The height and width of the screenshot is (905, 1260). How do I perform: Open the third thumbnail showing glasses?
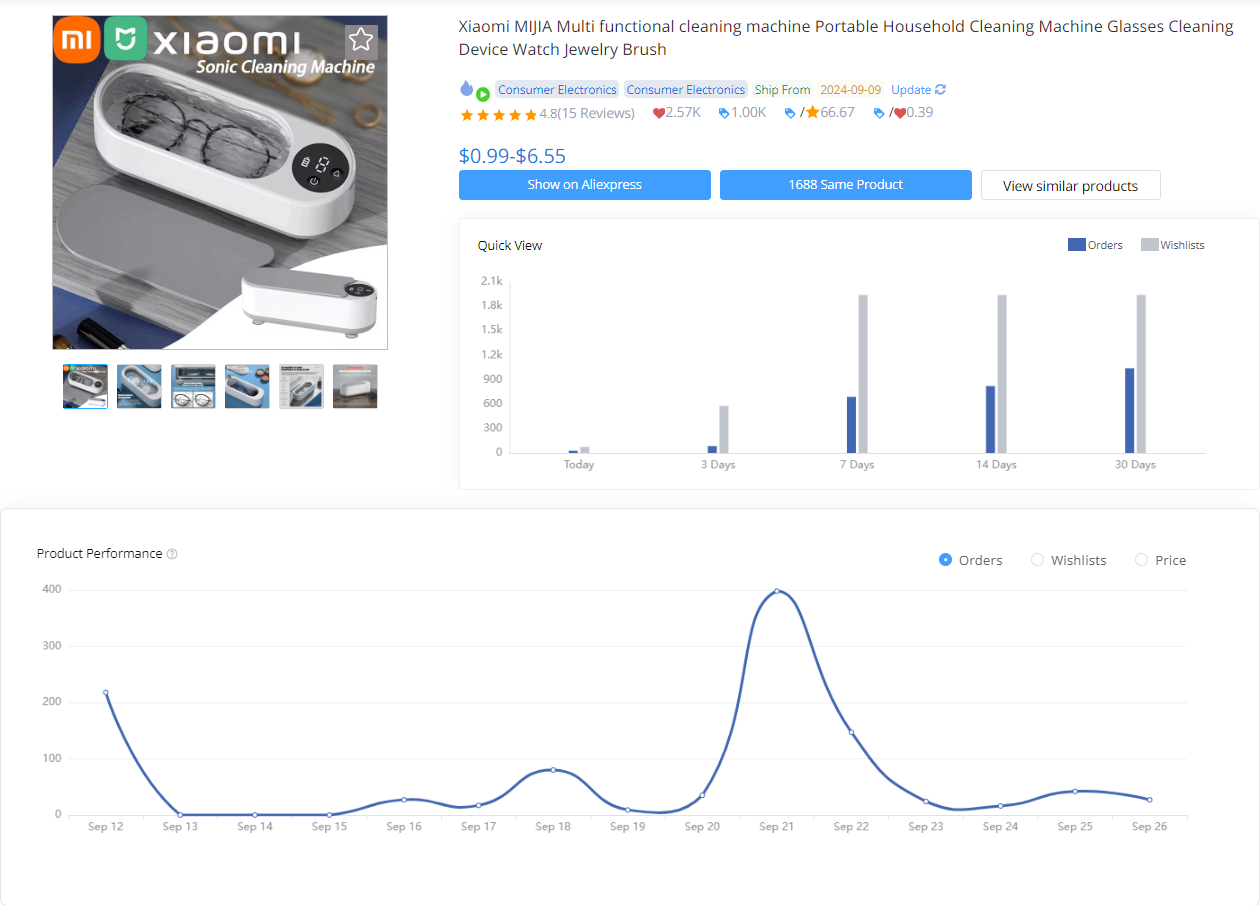click(193, 386)
